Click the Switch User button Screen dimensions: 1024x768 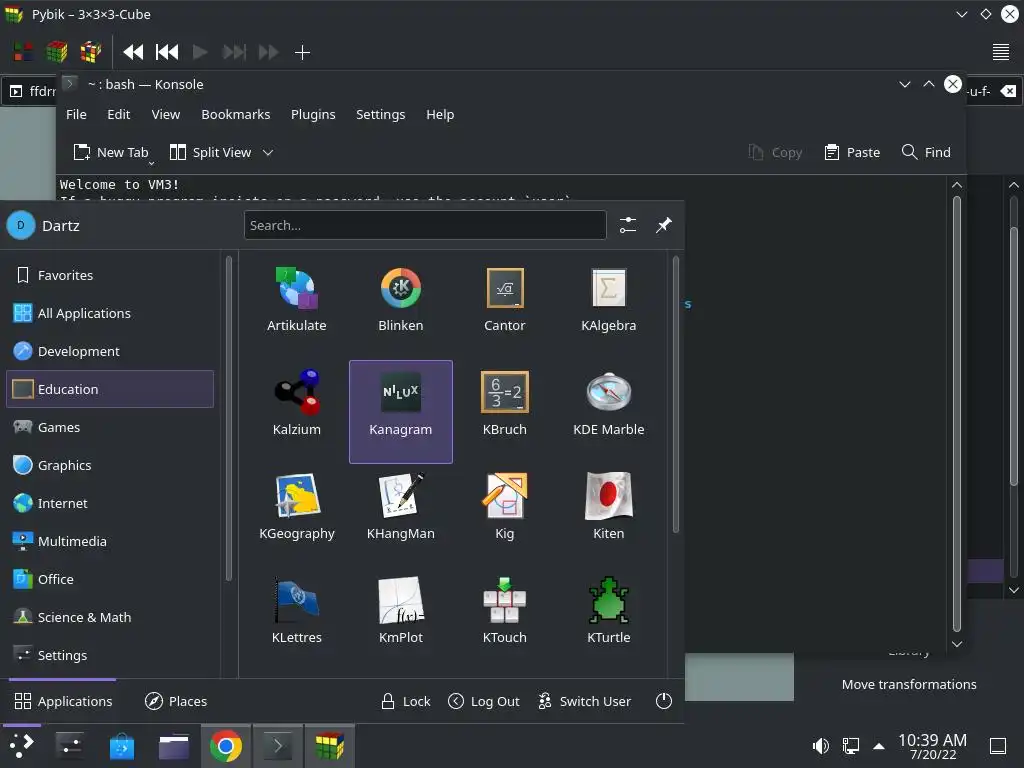584,701
